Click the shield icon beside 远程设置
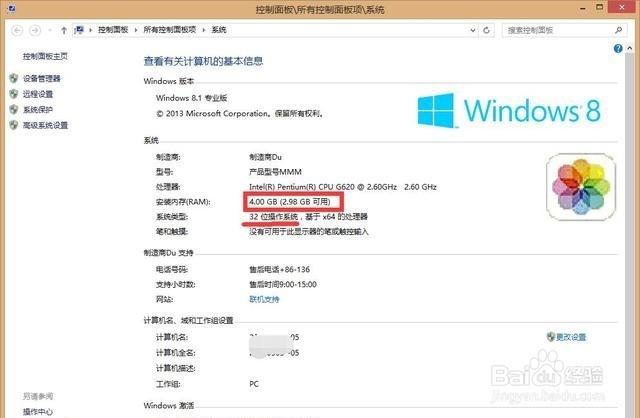640x418 pixels. [14, 94]
